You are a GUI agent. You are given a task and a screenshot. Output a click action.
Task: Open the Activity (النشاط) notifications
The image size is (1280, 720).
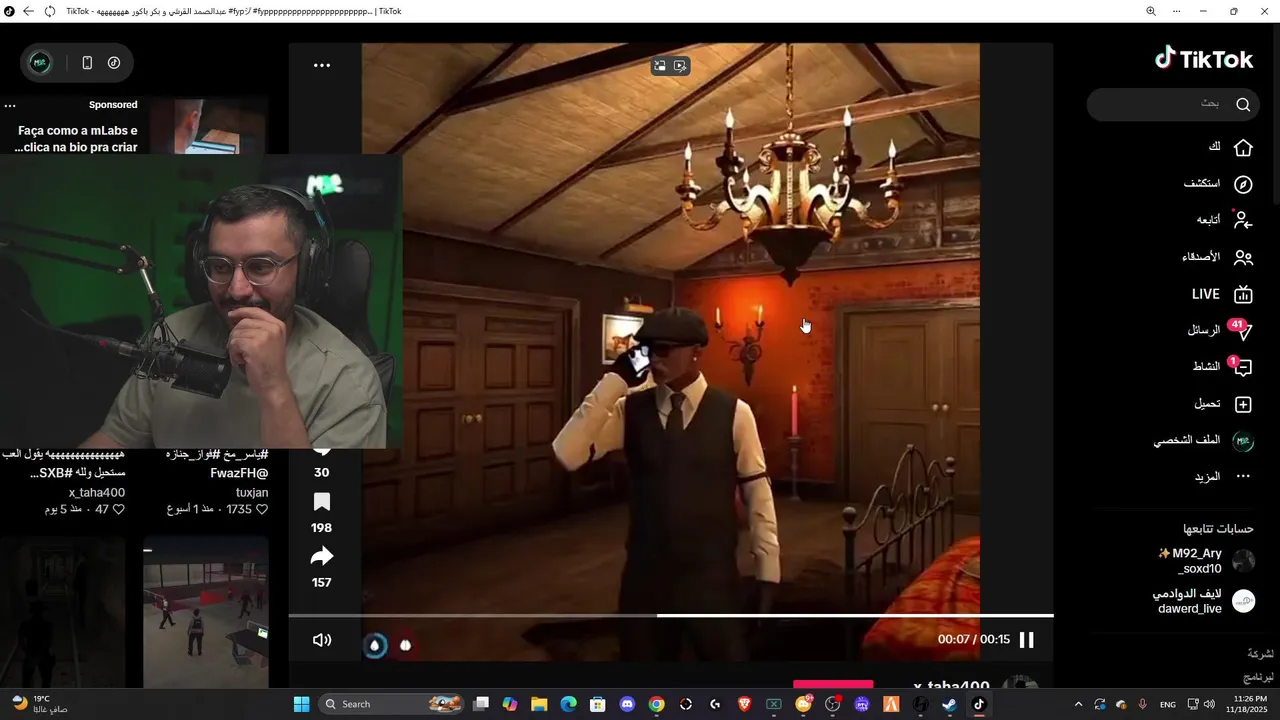click(x=1223, y=367)
